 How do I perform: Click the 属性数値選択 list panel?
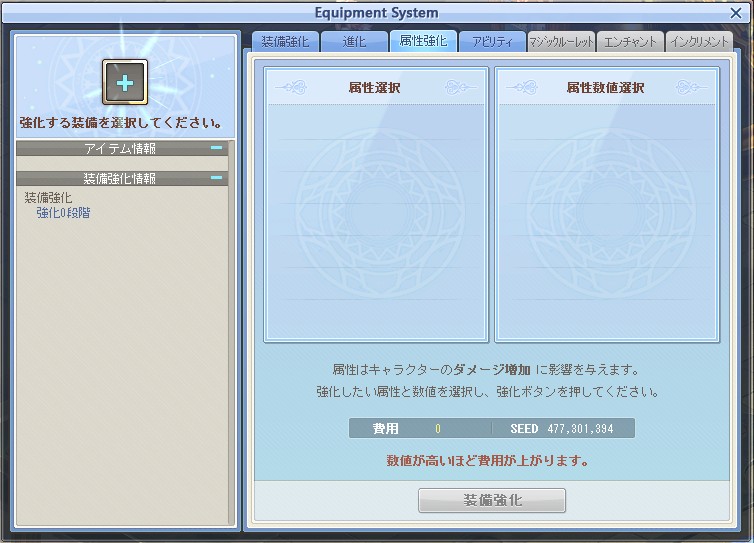tap(607, 204)
